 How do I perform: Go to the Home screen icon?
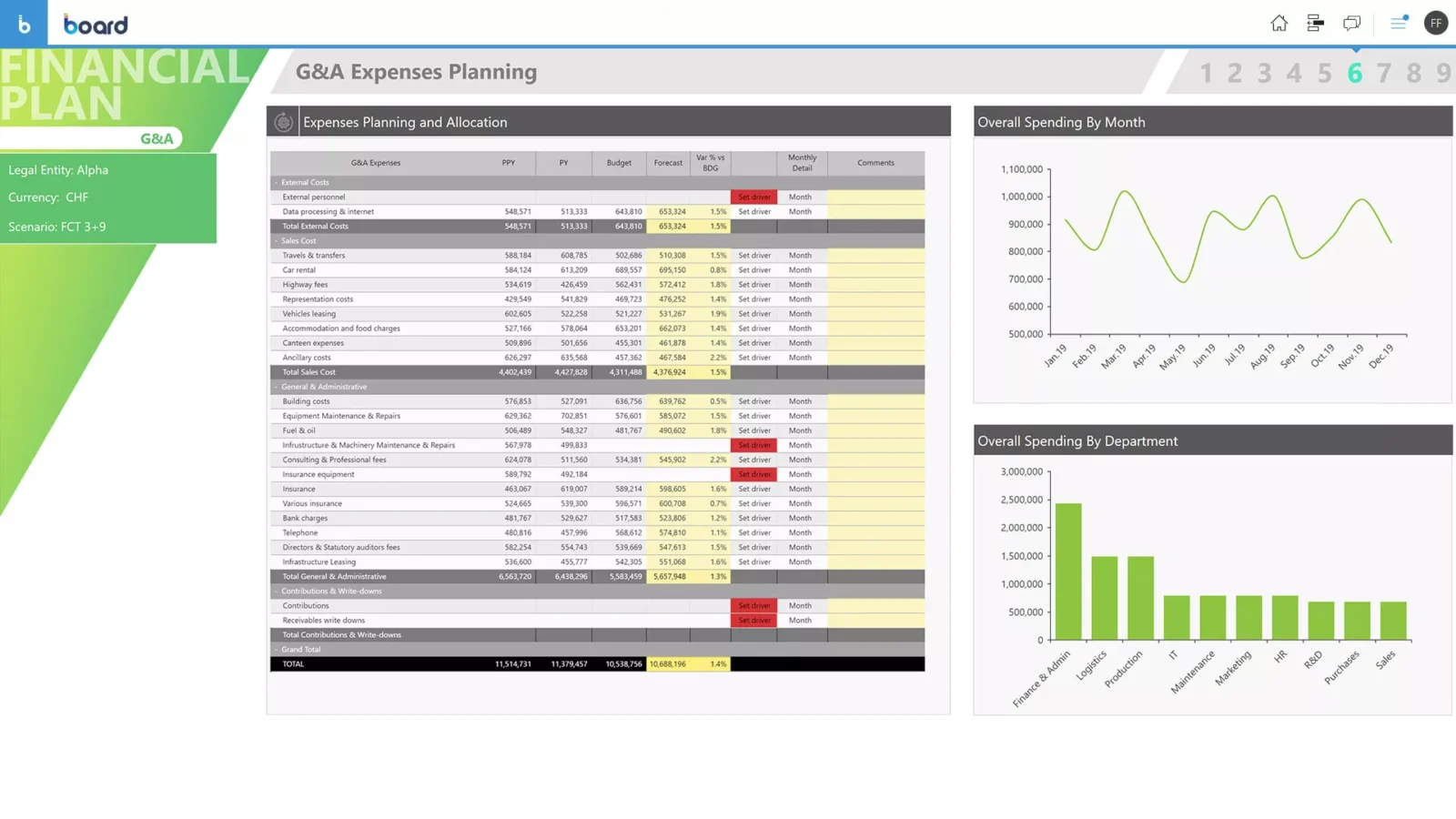[1279, 24]
